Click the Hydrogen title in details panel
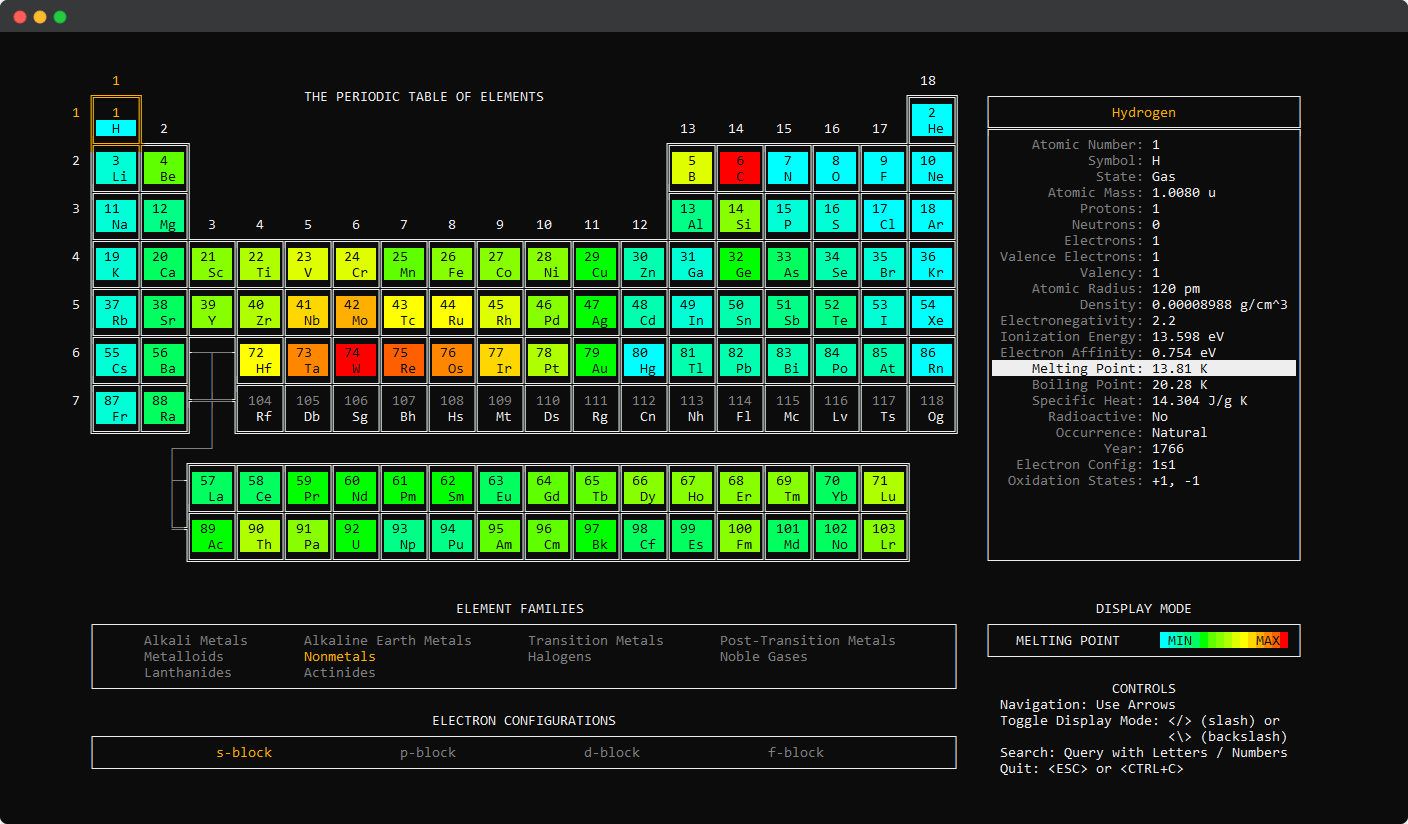1408x824 pixels. (x=1144, y=113)
